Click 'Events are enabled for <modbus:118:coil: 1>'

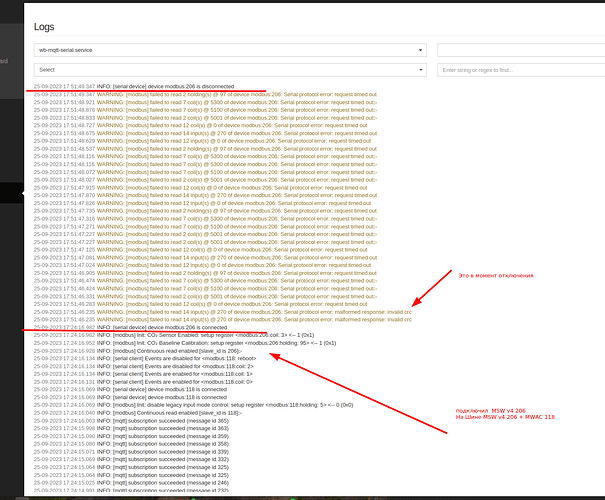coord(143,374)
